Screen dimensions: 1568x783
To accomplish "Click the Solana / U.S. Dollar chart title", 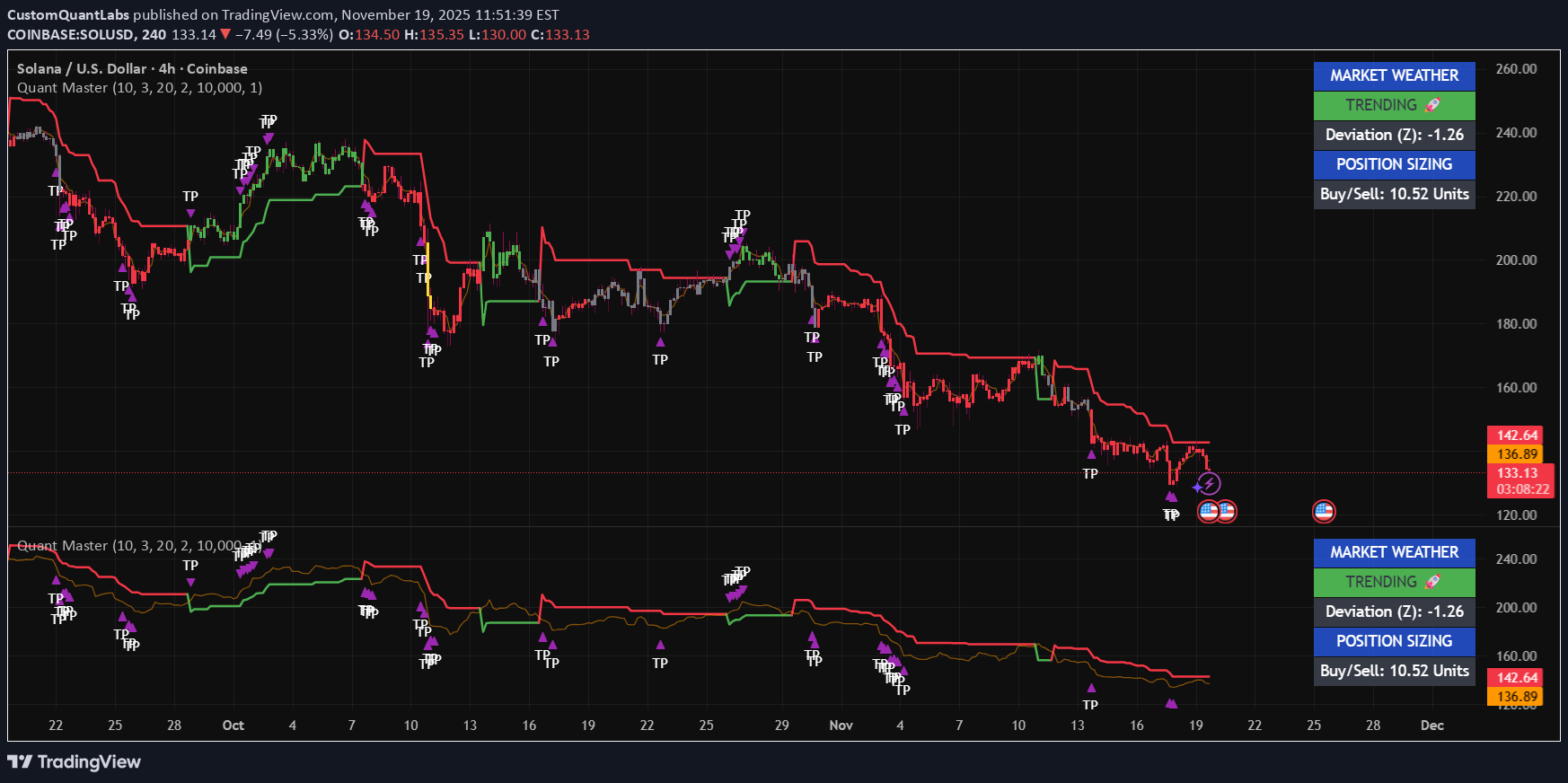I will click(131, 69).
